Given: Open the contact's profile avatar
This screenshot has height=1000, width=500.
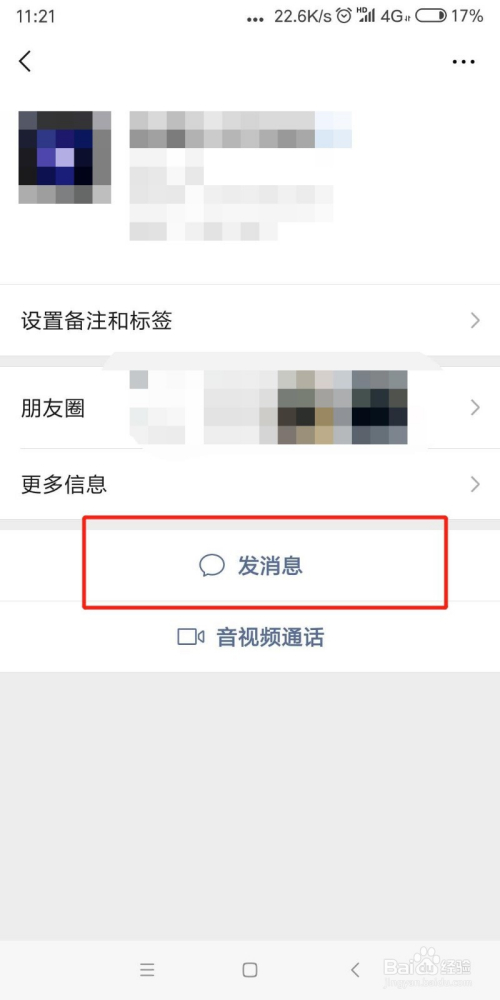Looking at the screenshot, I should (64, 158).
